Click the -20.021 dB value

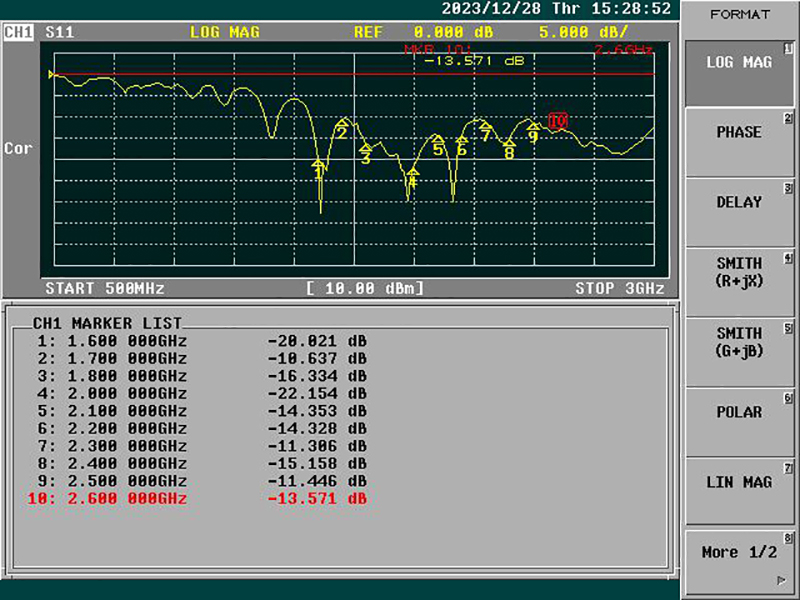pyautogui.click(x=317, y=341)
